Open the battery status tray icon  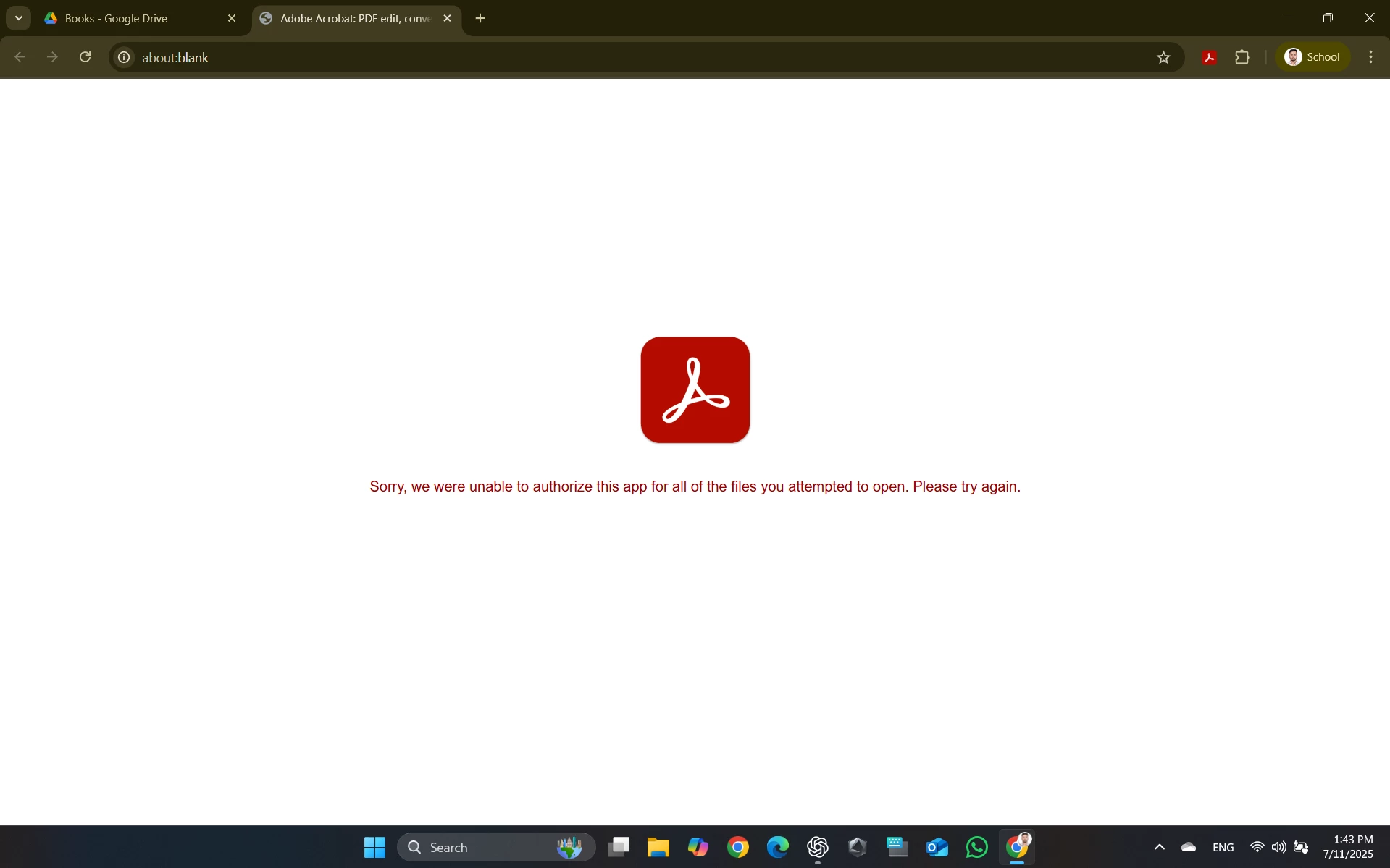point(1302,847)
